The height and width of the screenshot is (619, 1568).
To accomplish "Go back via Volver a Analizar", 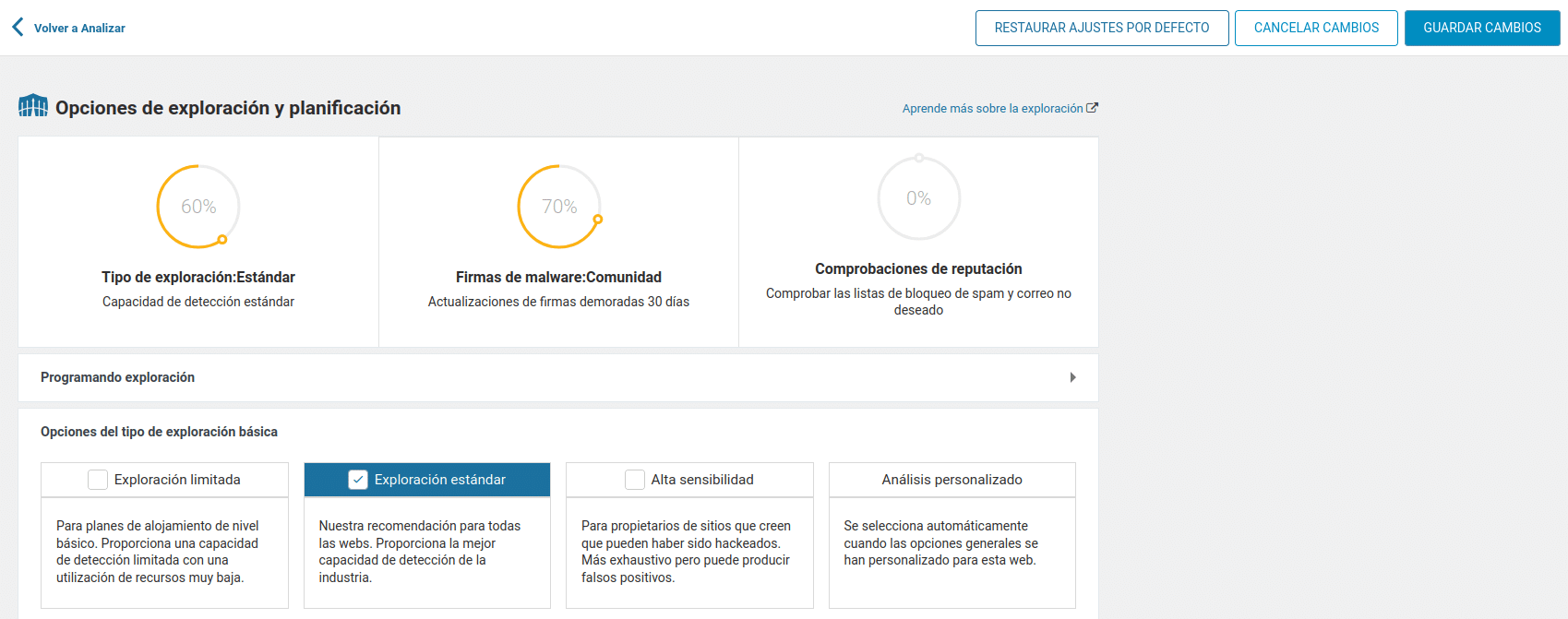I will 79,29.
